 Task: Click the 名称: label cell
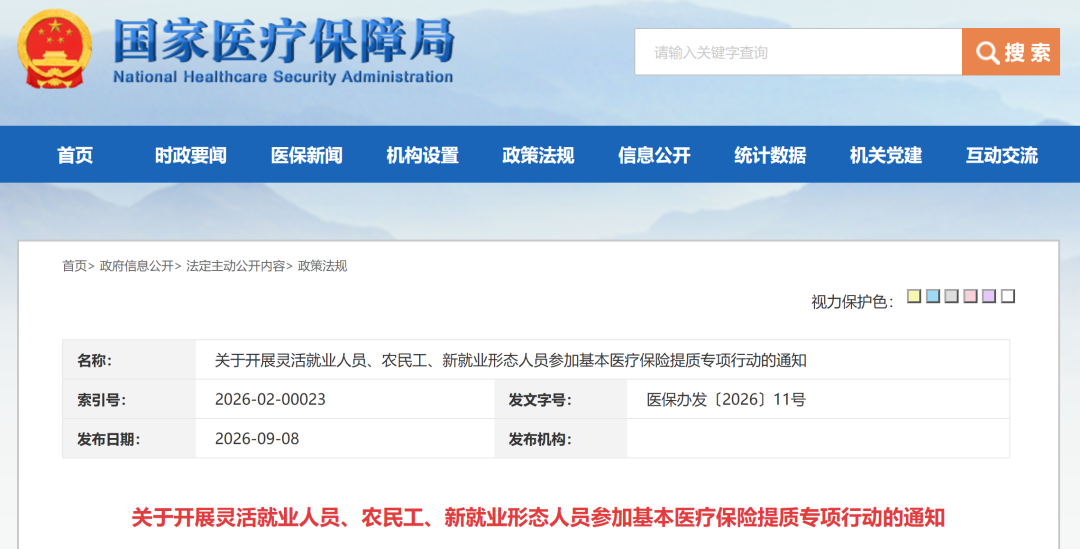129,360
